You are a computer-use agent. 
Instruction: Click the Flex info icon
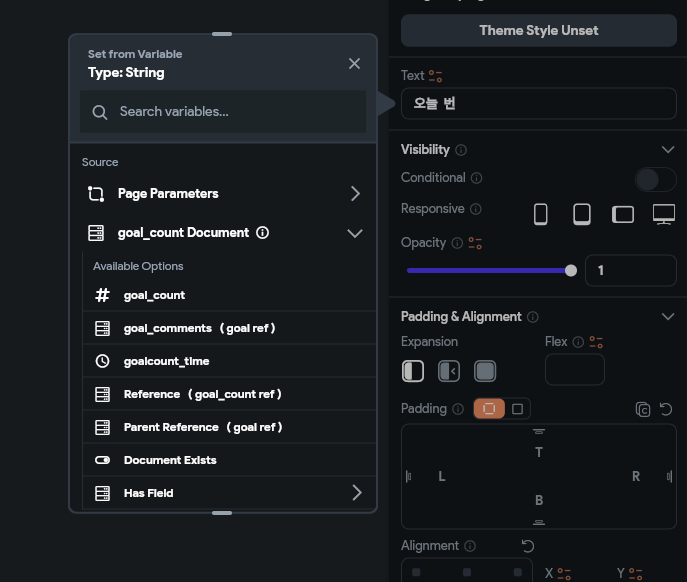click(x=578, y=342)
